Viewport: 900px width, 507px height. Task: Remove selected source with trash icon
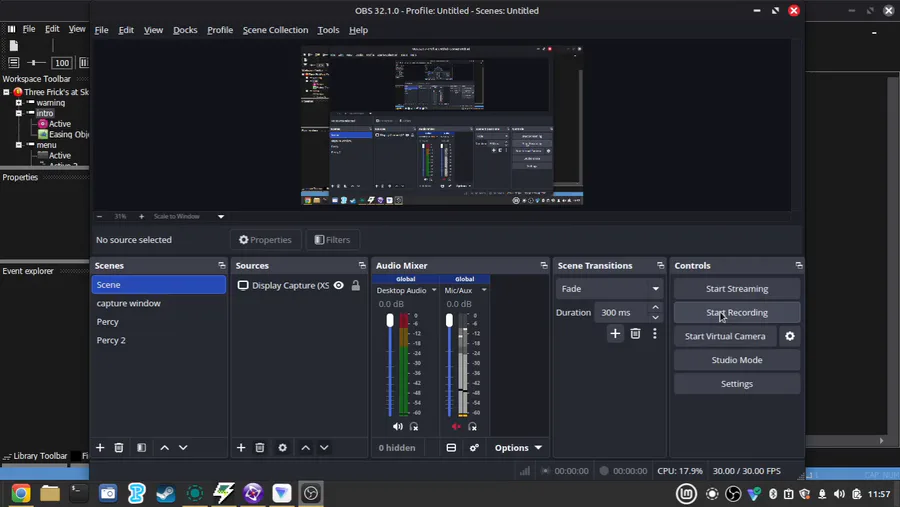pyautogui.click(x=260, y=447)
